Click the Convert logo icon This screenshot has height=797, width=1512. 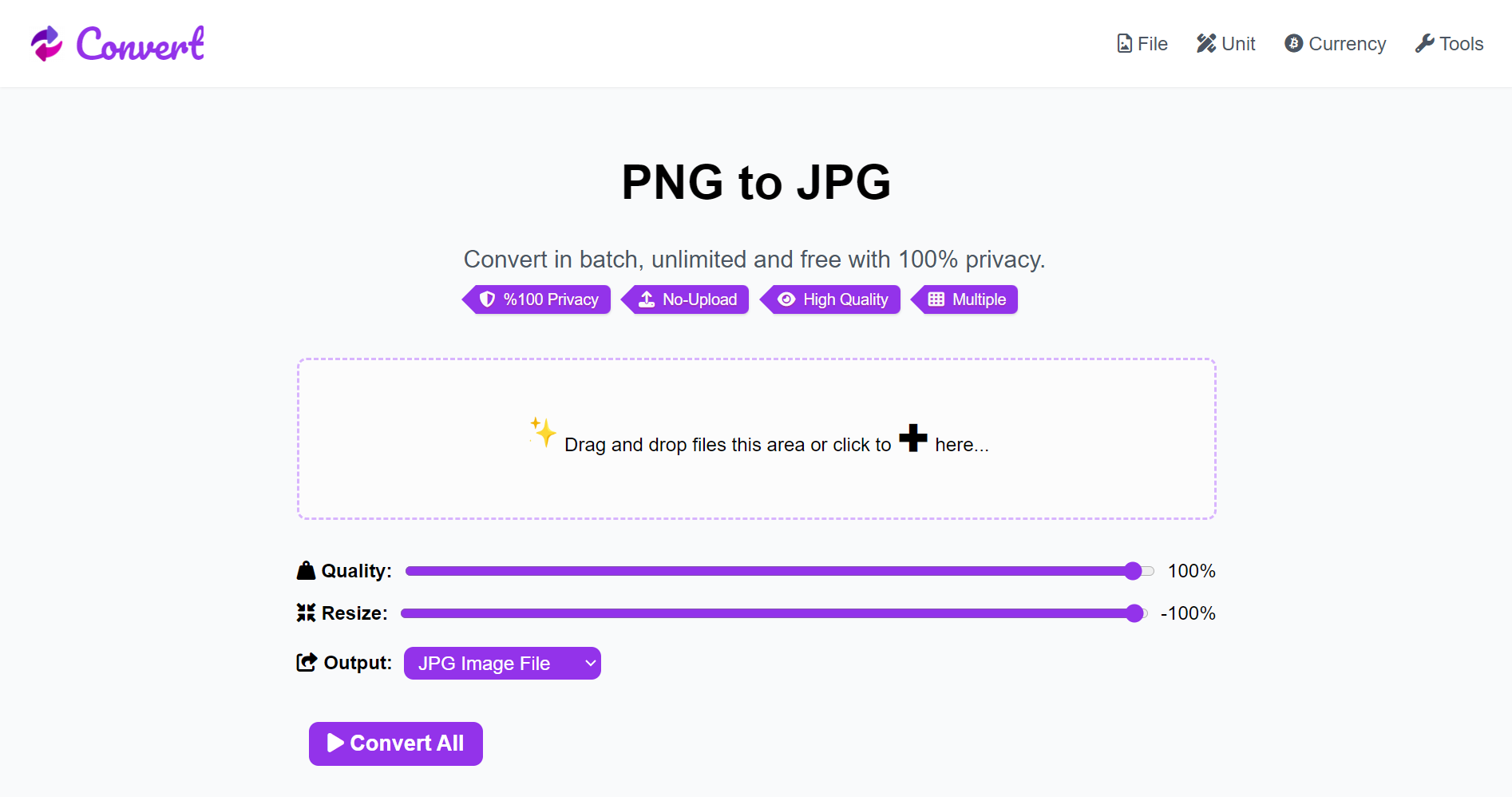46,43
